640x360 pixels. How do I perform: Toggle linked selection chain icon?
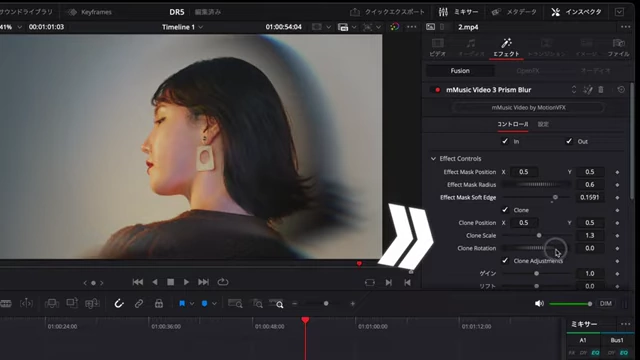tap(139, 303)
